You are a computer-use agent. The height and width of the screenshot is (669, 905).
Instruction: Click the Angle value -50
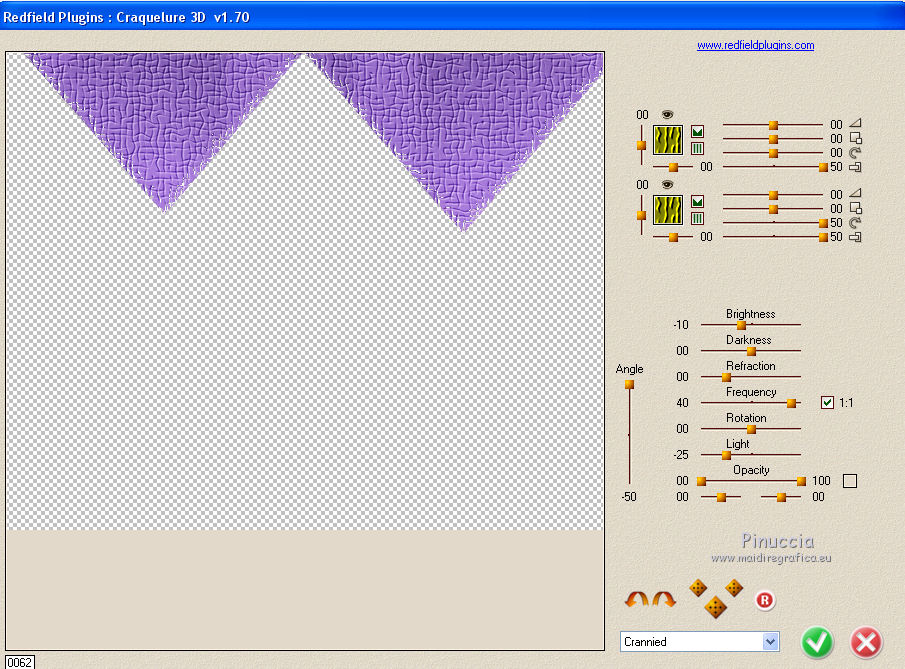(629, 497)
